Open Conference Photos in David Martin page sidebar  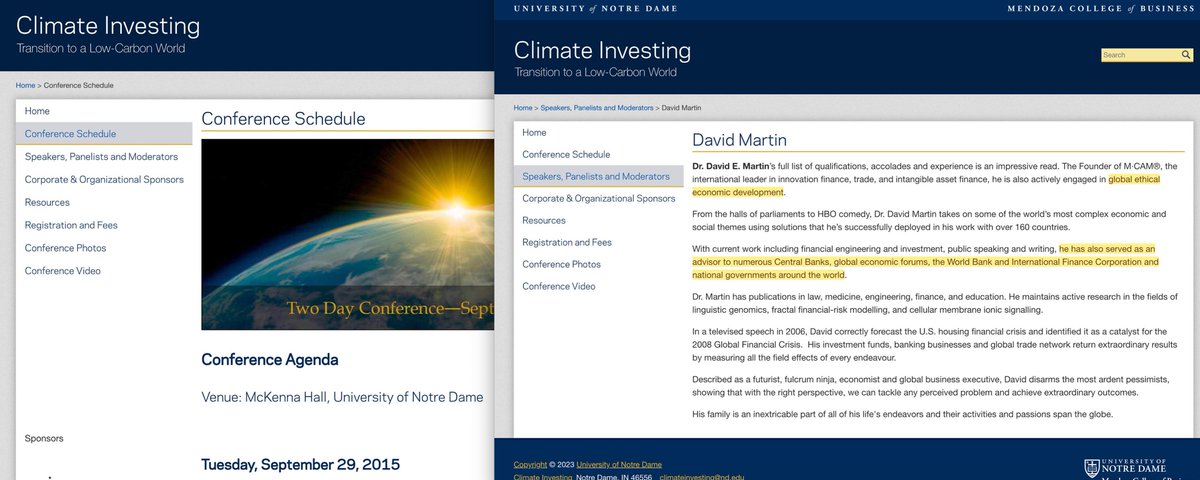pyautogui.click(x=561, y=264)
